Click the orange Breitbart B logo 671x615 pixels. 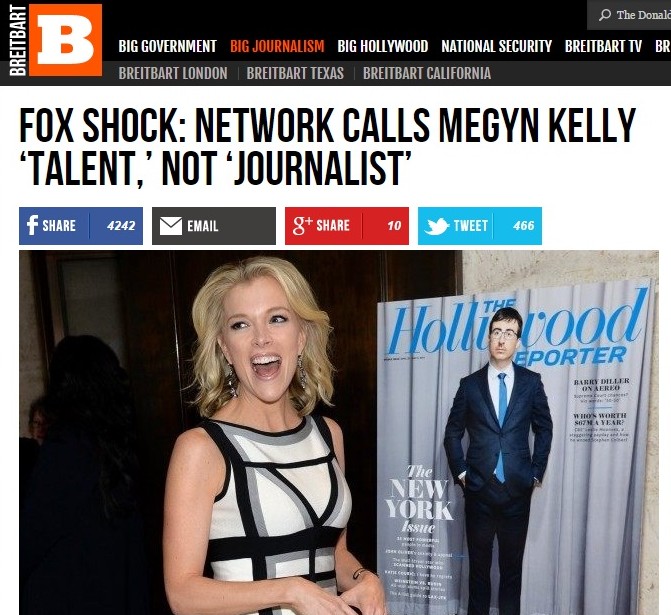[x=65, y=40]
